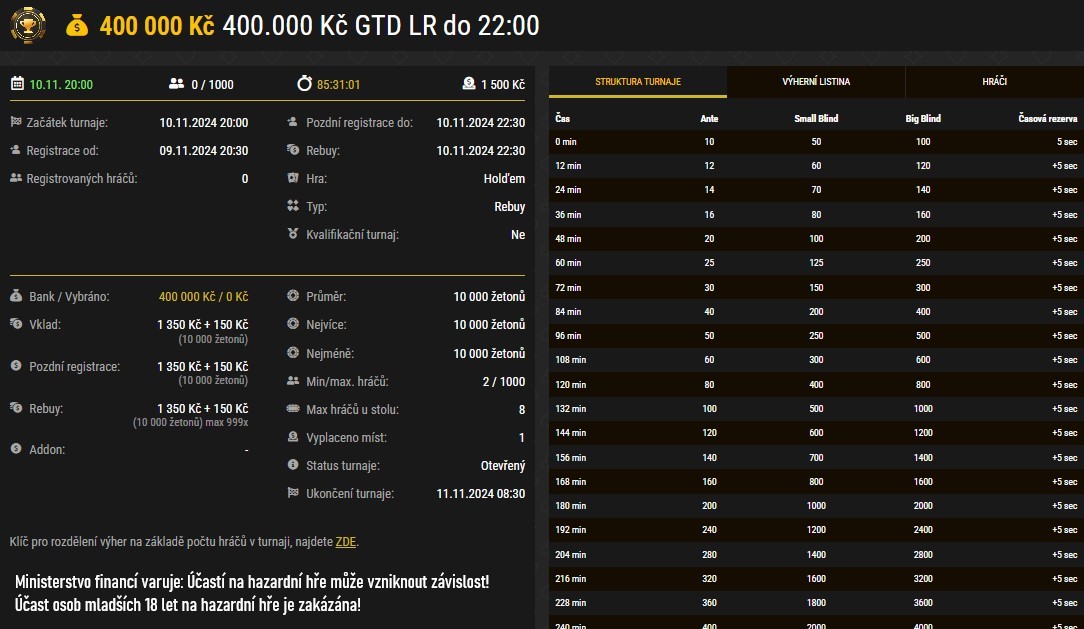Click the info icon next to Status turnaje
1084x629 pixels.
[291, 464]
